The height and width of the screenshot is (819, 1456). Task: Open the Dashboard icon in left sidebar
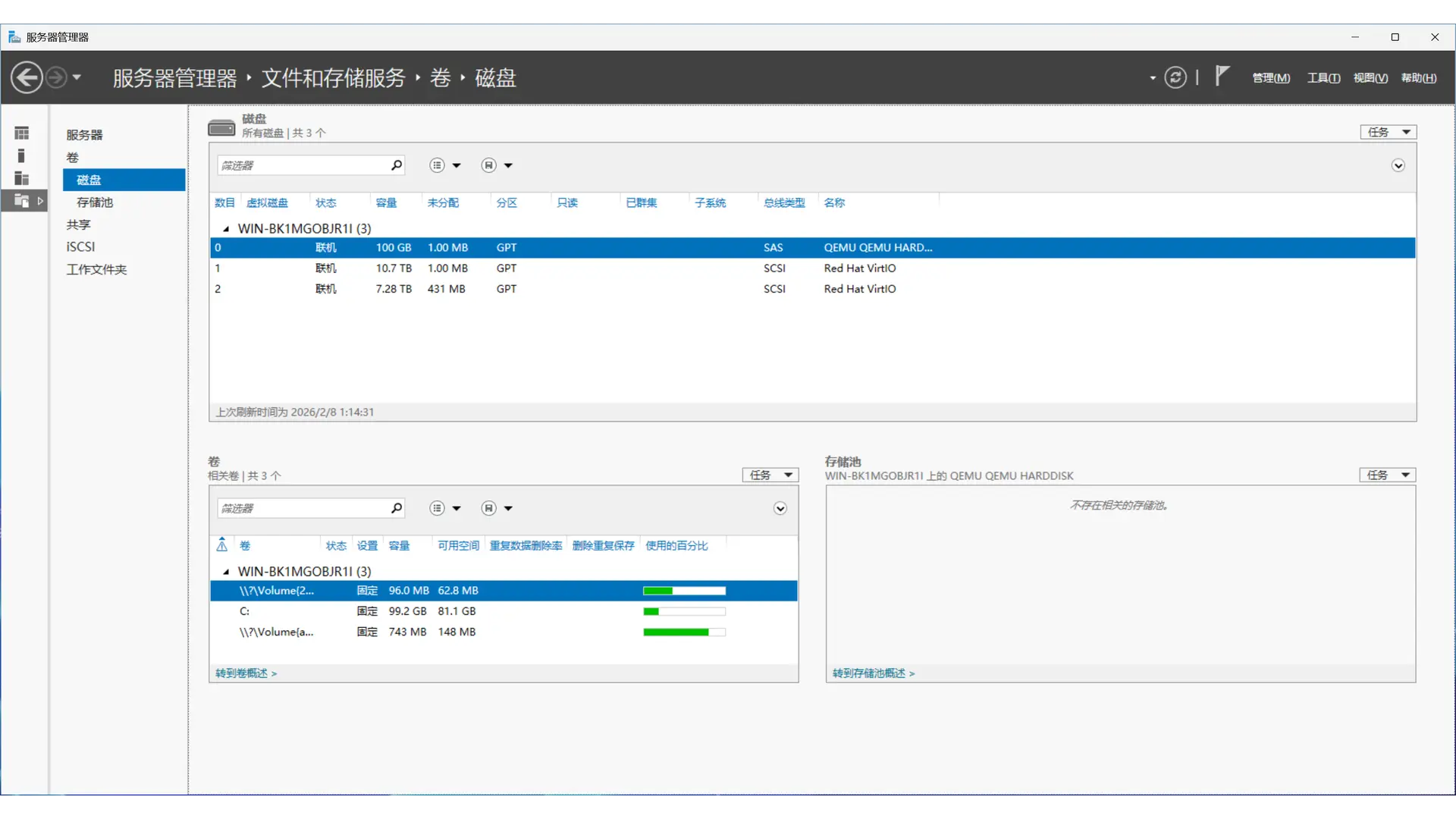[x=22, y=133]
